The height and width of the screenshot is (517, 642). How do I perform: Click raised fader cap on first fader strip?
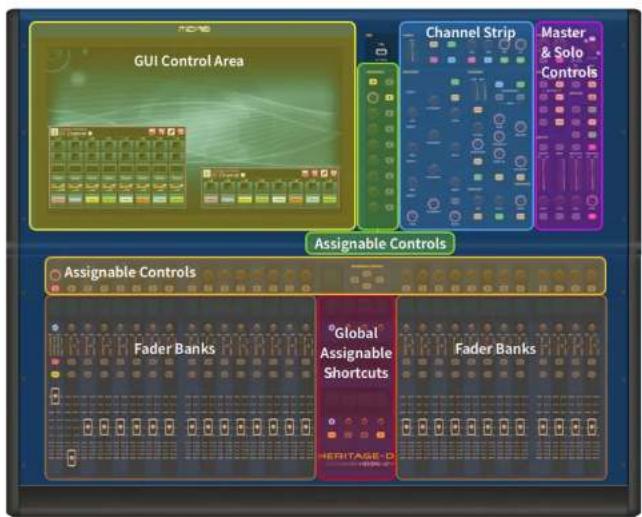click(x=55, y=397)
